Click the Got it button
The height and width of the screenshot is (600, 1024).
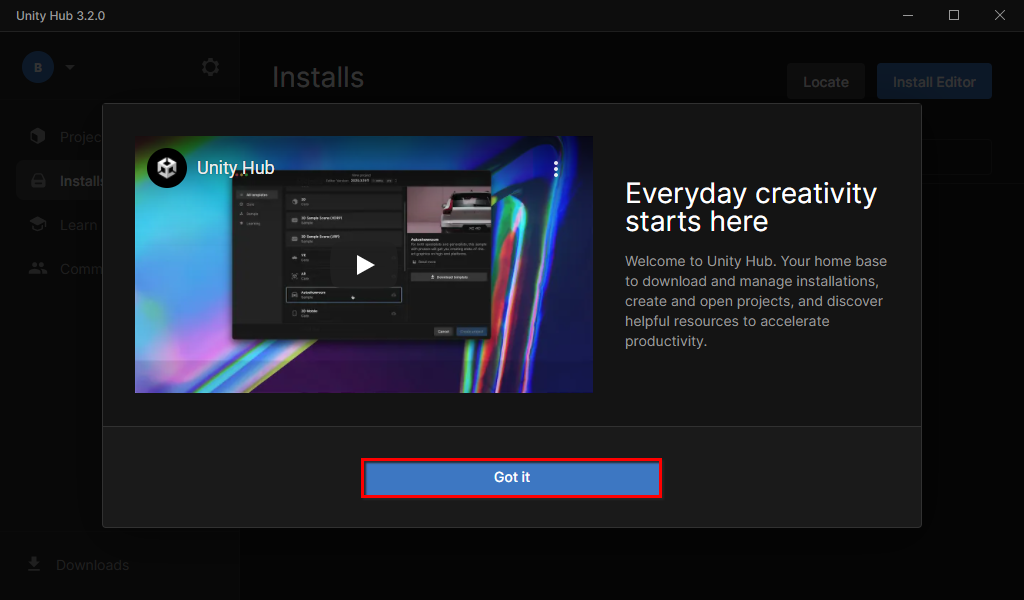[511, 477]
